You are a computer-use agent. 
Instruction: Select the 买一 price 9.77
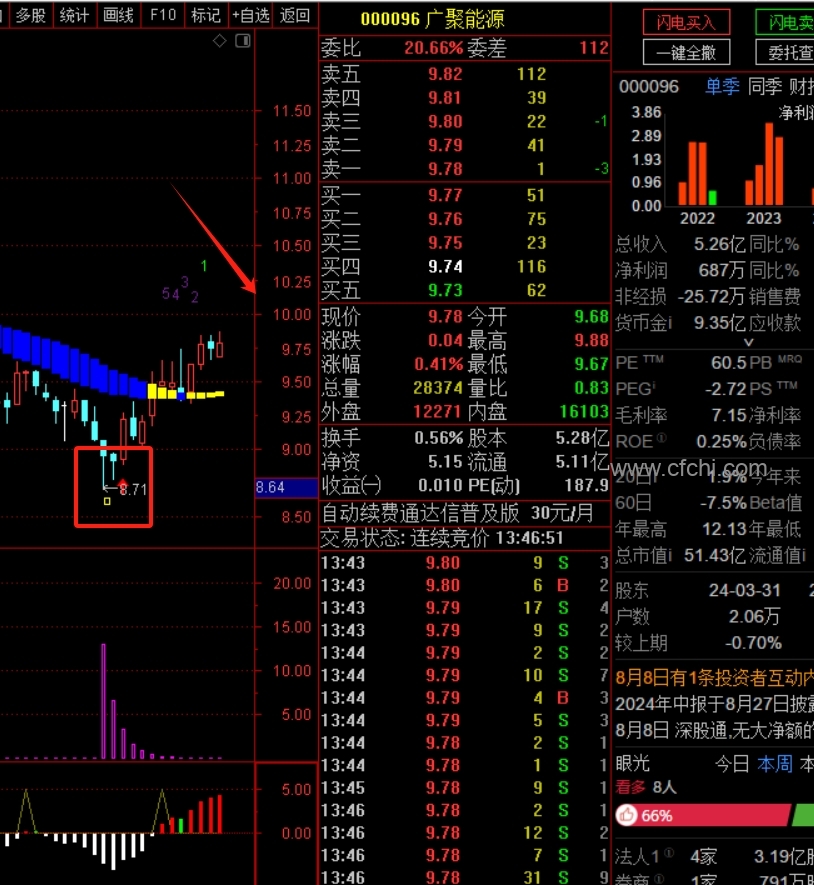445,195
